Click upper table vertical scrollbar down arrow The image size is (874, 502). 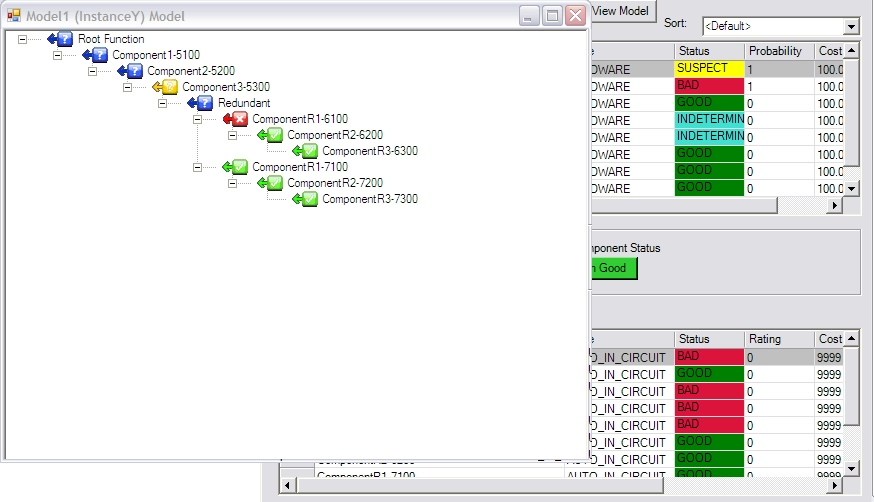pyautogui.click(x=851, y=189)
